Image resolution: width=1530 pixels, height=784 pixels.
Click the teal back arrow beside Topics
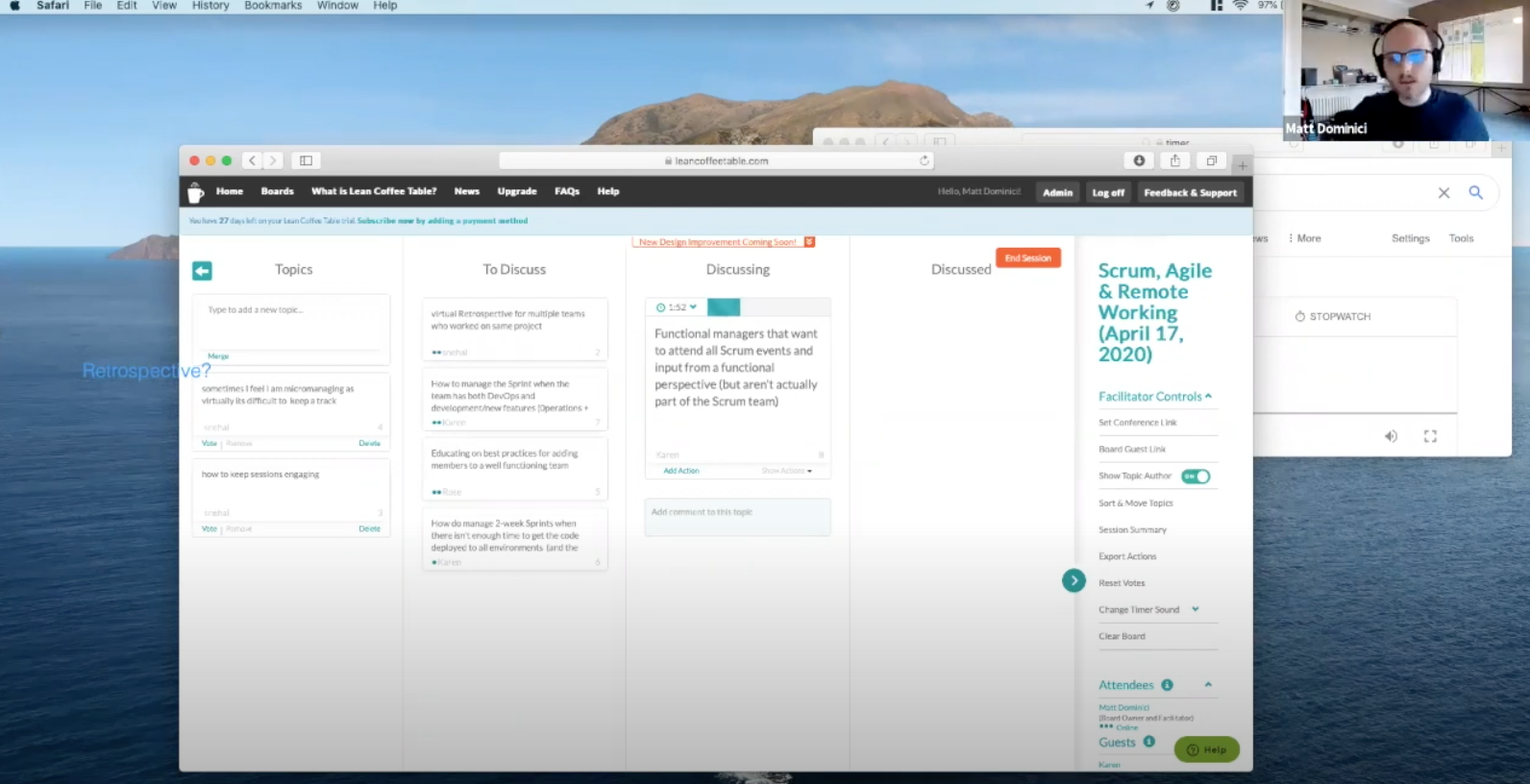(x=202, y=271)
